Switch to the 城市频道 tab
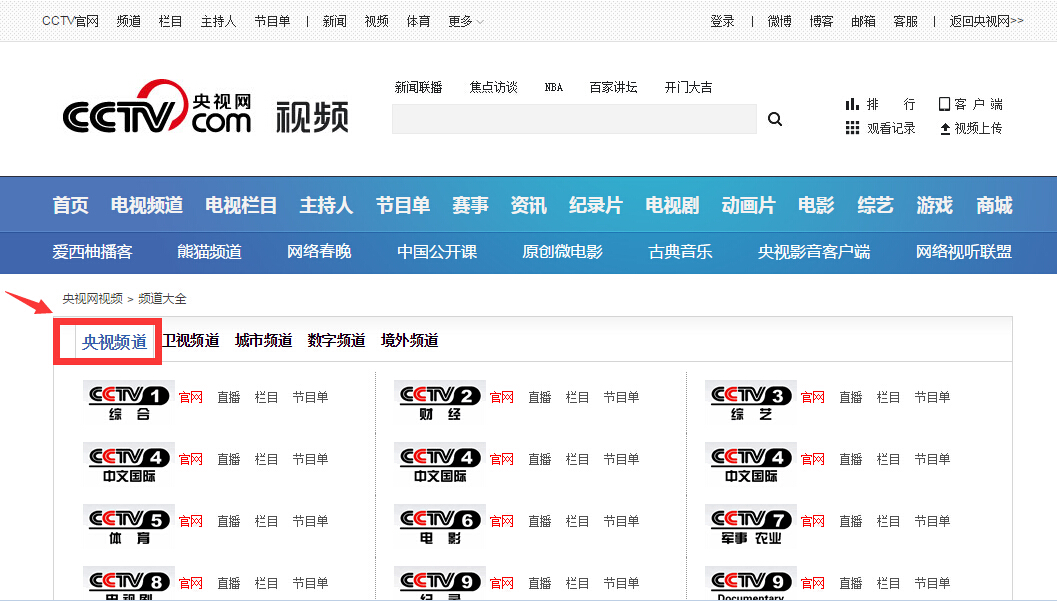1057x601 pixels. pyautogui.click(x=264, y=340)
